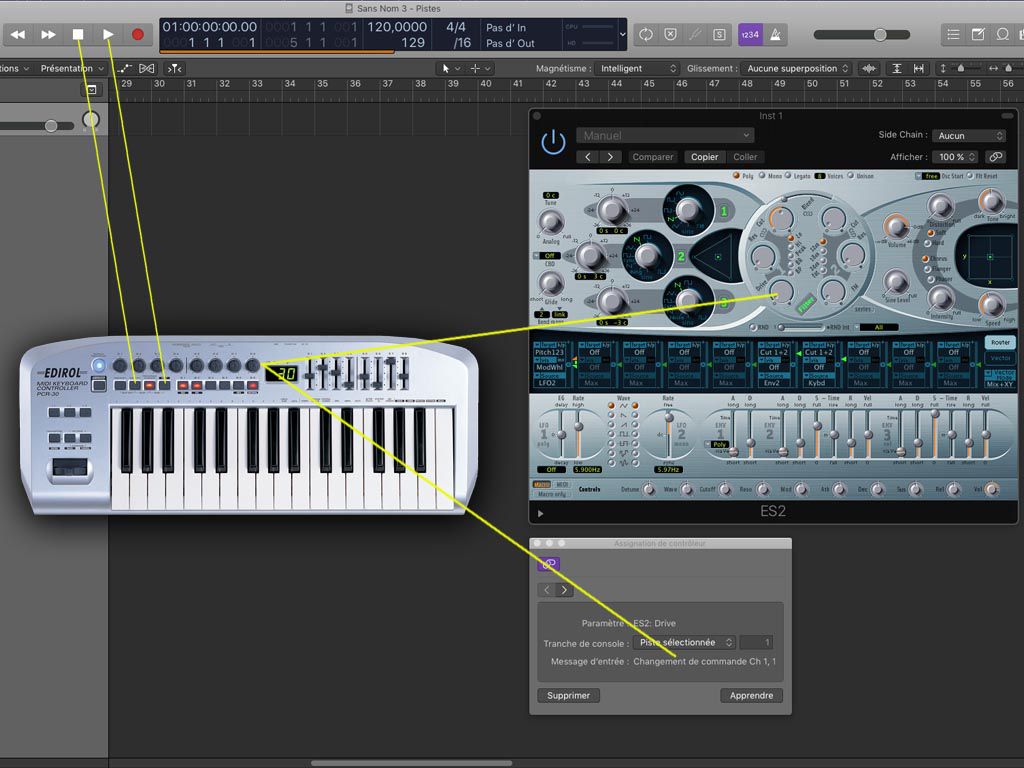Toggle Cycle mode icon in control bar
Viewport: 1024px width, 768px height.
click(x=646, y=35)
